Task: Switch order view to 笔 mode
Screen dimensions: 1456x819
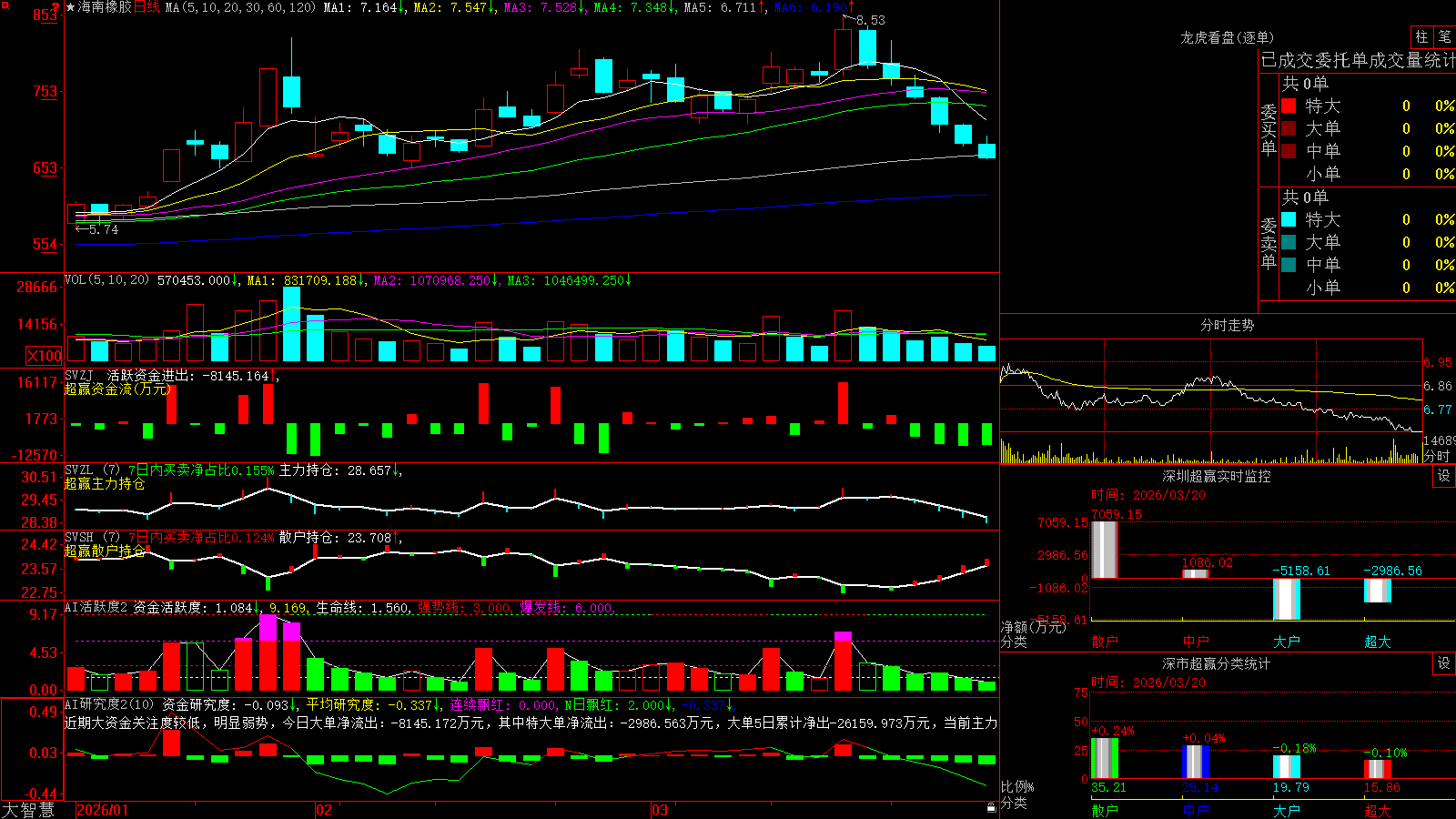Action: coord(1444,37)
